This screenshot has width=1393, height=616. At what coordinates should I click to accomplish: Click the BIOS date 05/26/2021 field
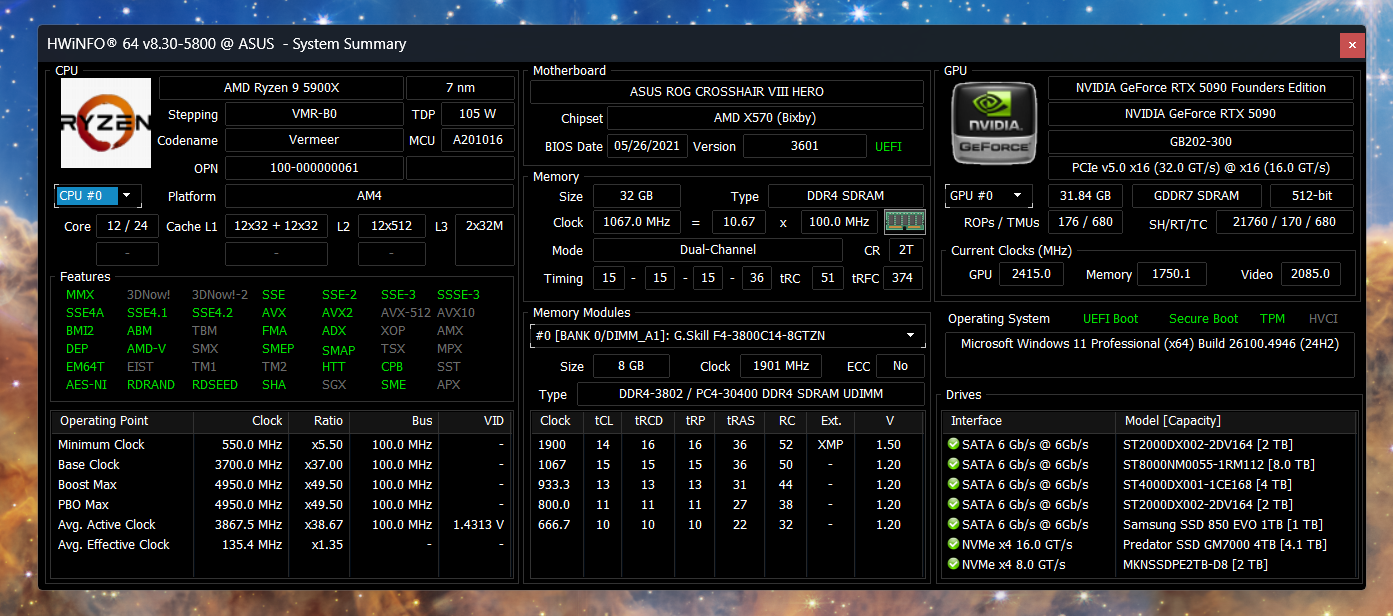click(x=647, y=146)
